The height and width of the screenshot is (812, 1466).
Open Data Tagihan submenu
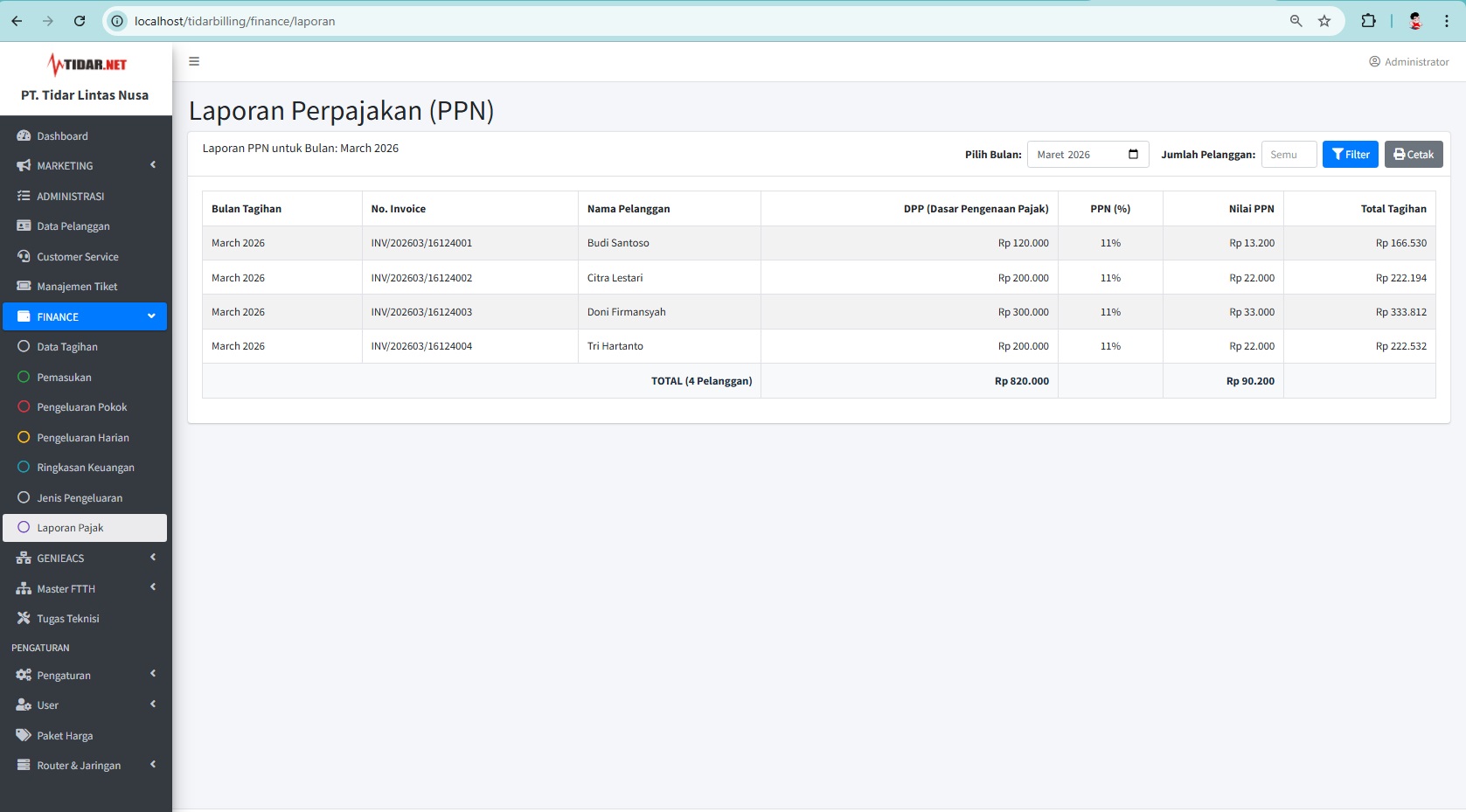[x=85, y=347]
